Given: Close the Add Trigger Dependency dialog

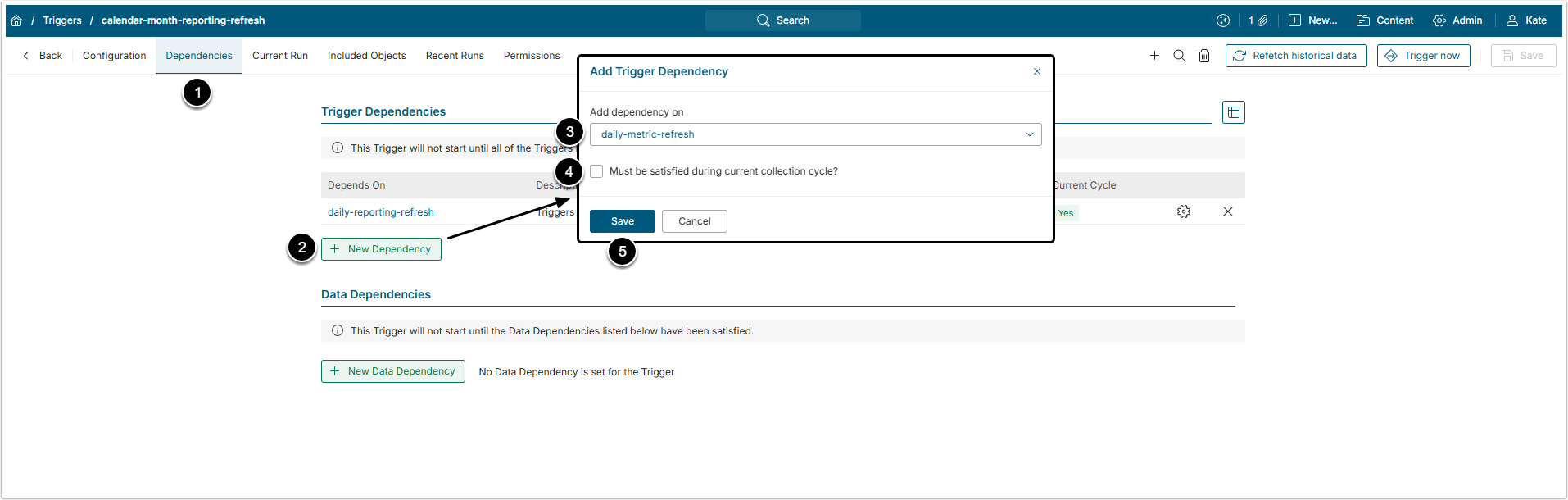Looking at the screenshot, I should tap(1036, 71).
